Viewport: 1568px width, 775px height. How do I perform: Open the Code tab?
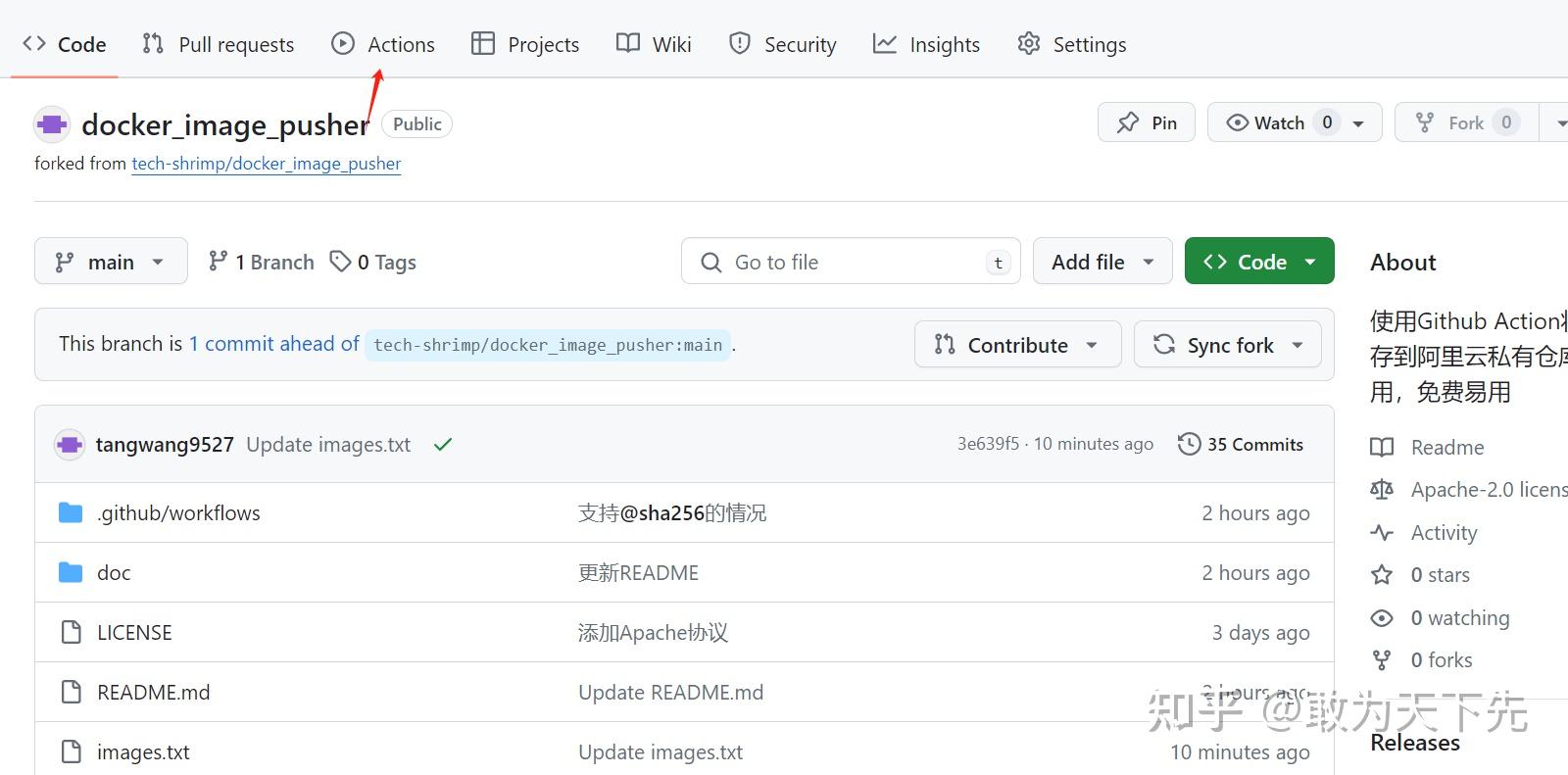65,44
